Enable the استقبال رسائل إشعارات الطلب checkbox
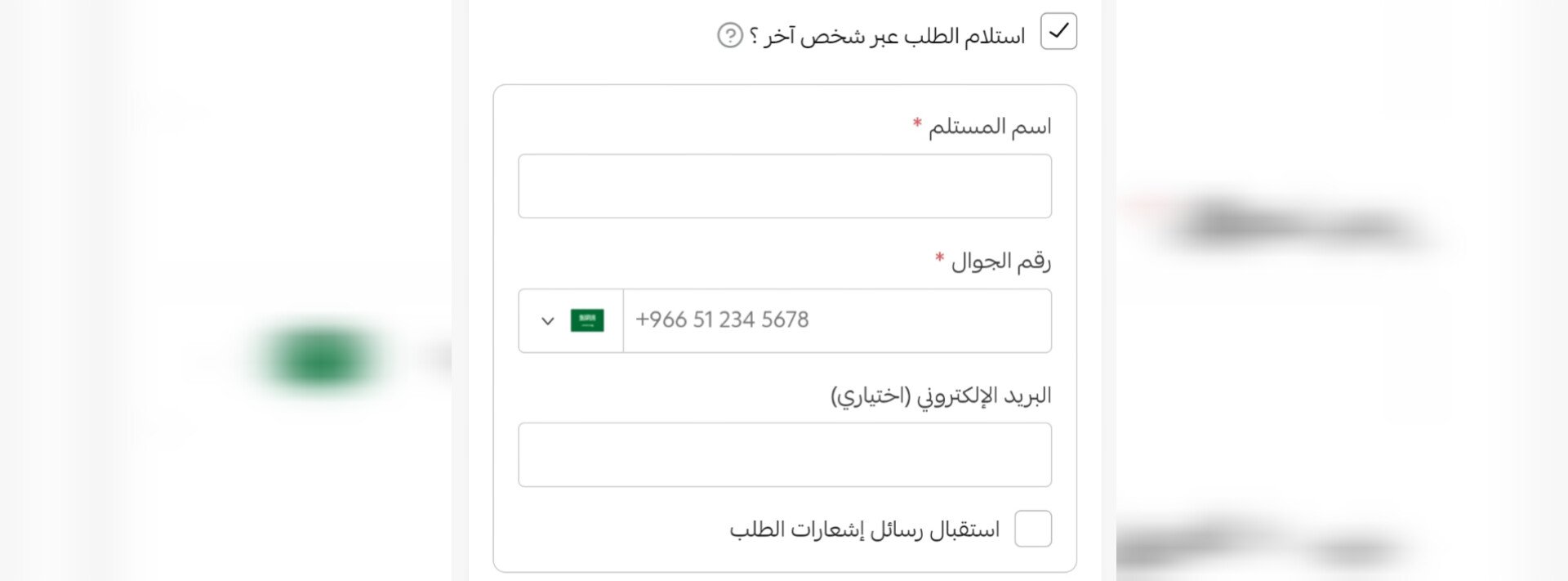This screenshot has width=1568, height=581. [1032, 529]
